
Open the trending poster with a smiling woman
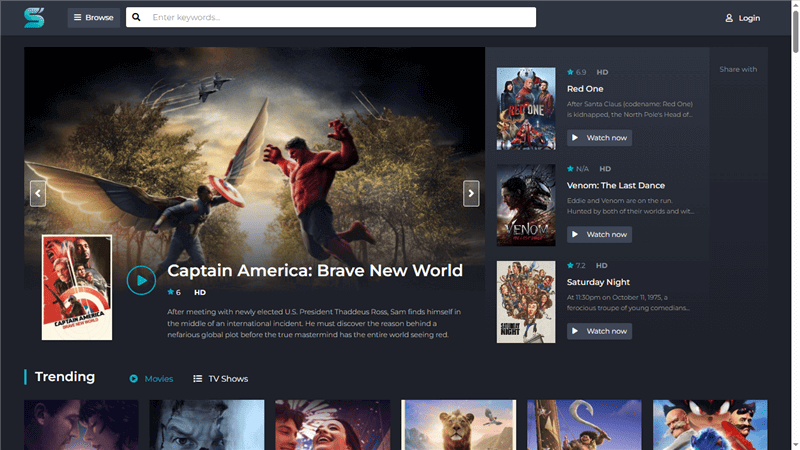pyautogui.click(x=333, y=424)
